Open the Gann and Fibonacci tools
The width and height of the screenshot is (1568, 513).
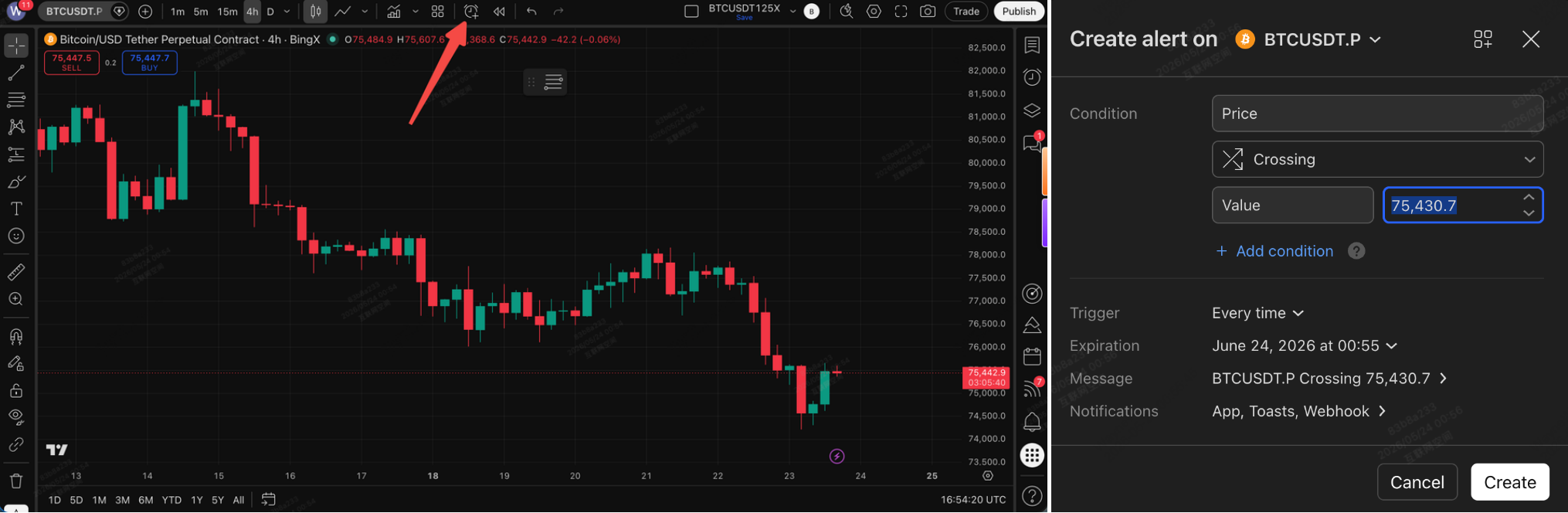(x=16, y=100)
